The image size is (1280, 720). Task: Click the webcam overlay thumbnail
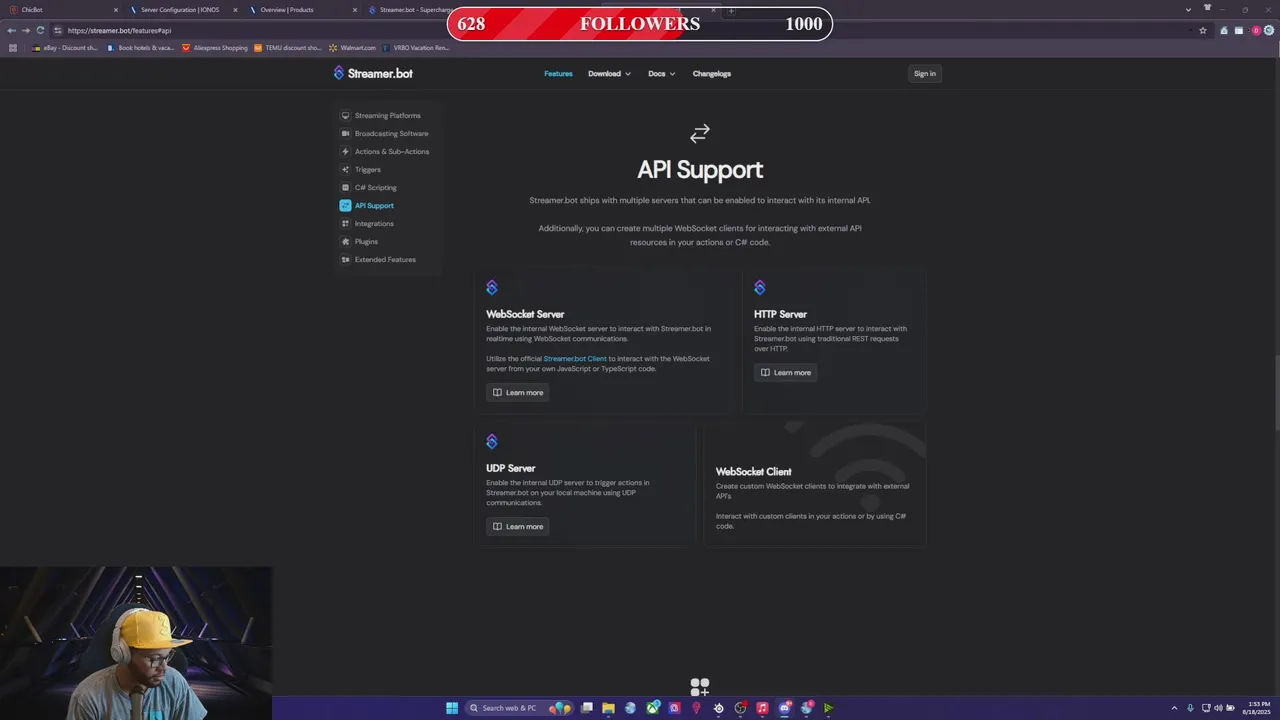(x=136, y=644)
